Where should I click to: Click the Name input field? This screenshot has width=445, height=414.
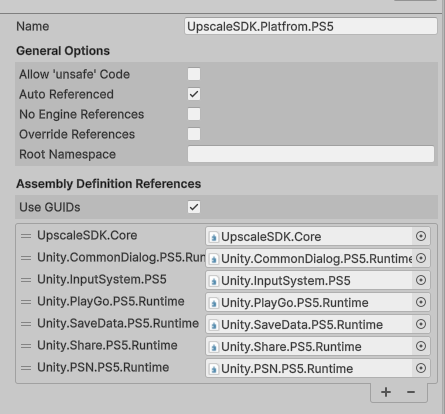pos(311,26)
